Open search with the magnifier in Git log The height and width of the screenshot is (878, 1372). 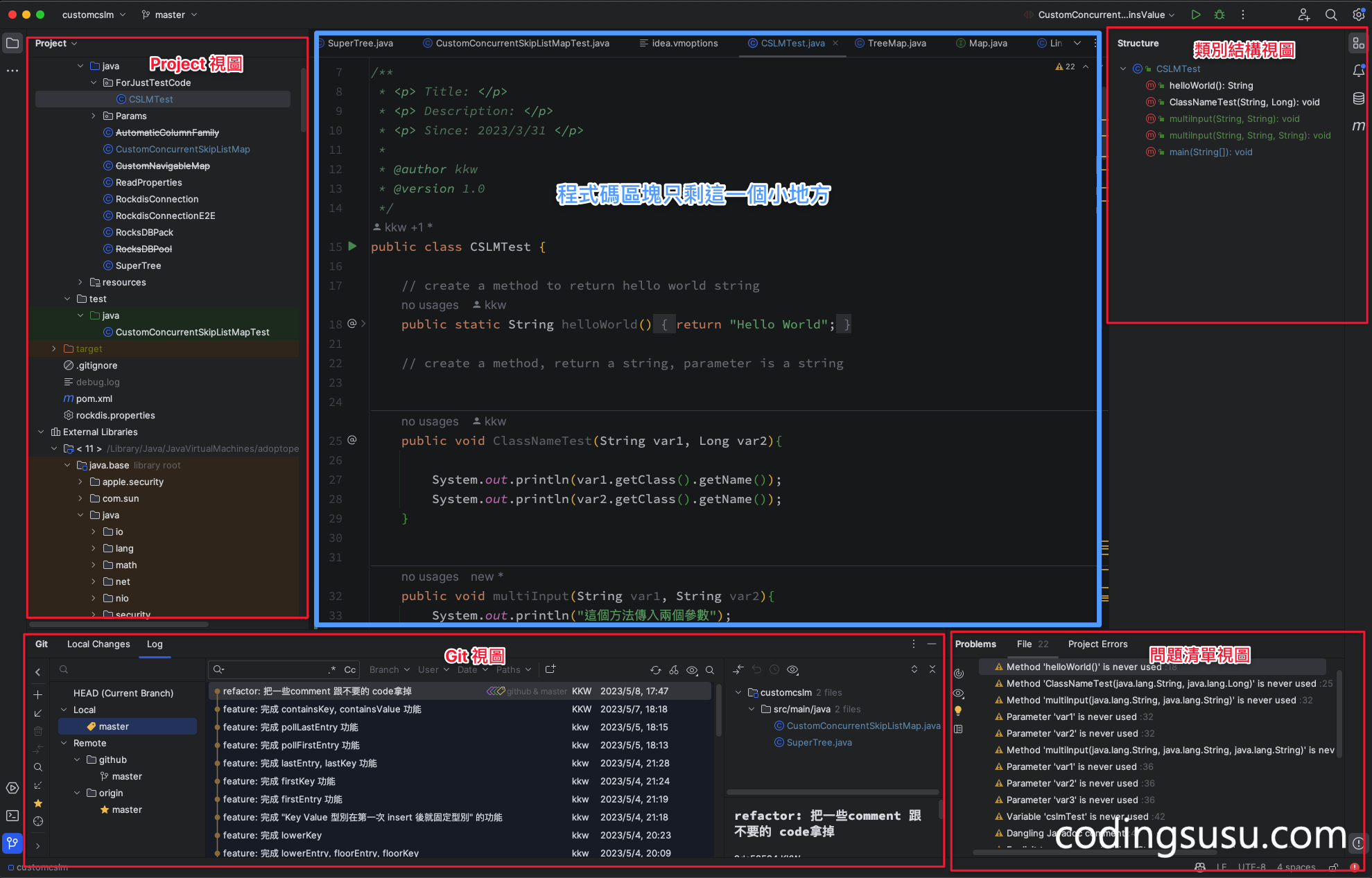710,670
